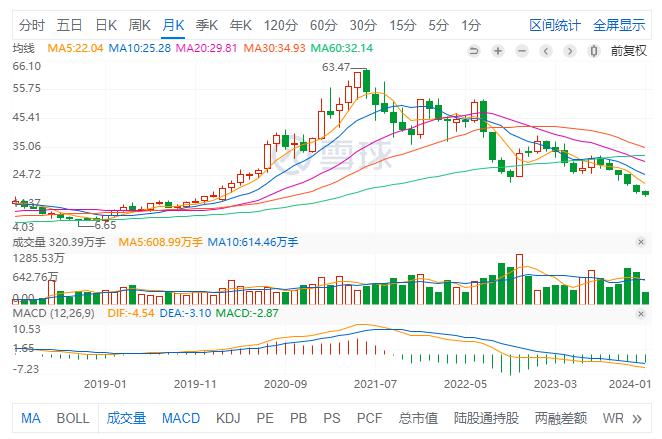
Task: Enable the KDJ indicator
Action: coord(228,418)
